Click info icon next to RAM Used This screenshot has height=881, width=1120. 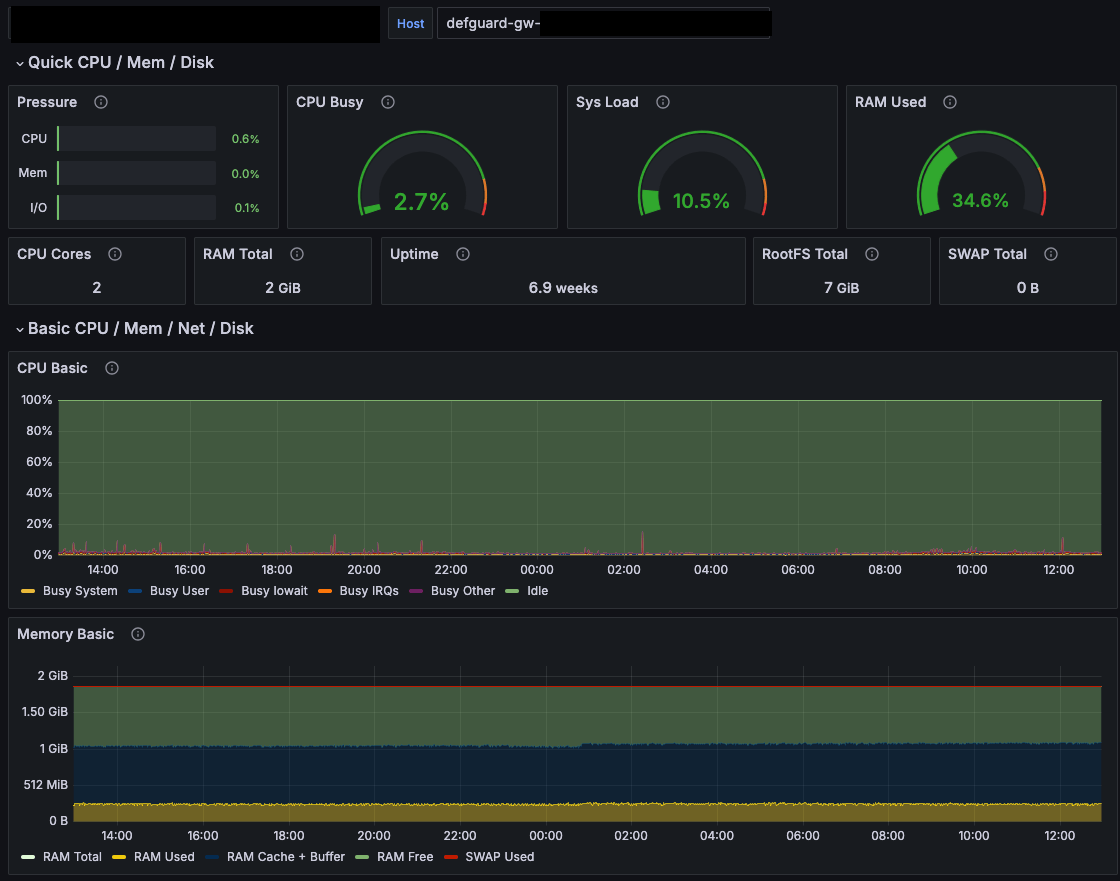tap(950, 102)
